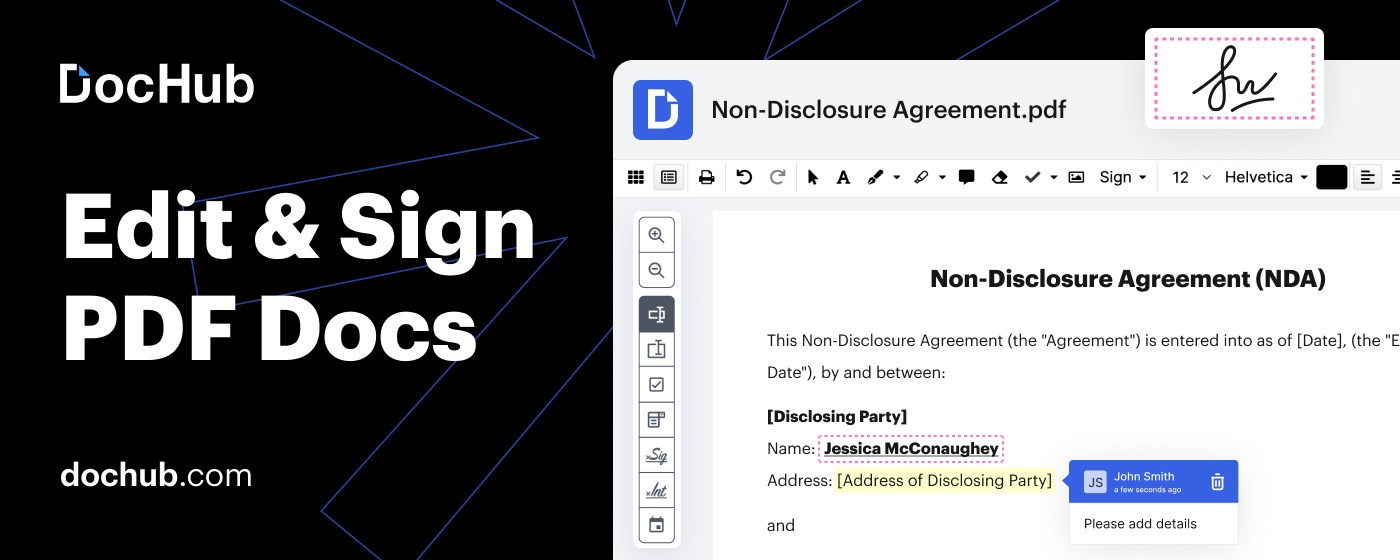
Task: Click the DocHub blue app icon
Action: tap(663, 109)
